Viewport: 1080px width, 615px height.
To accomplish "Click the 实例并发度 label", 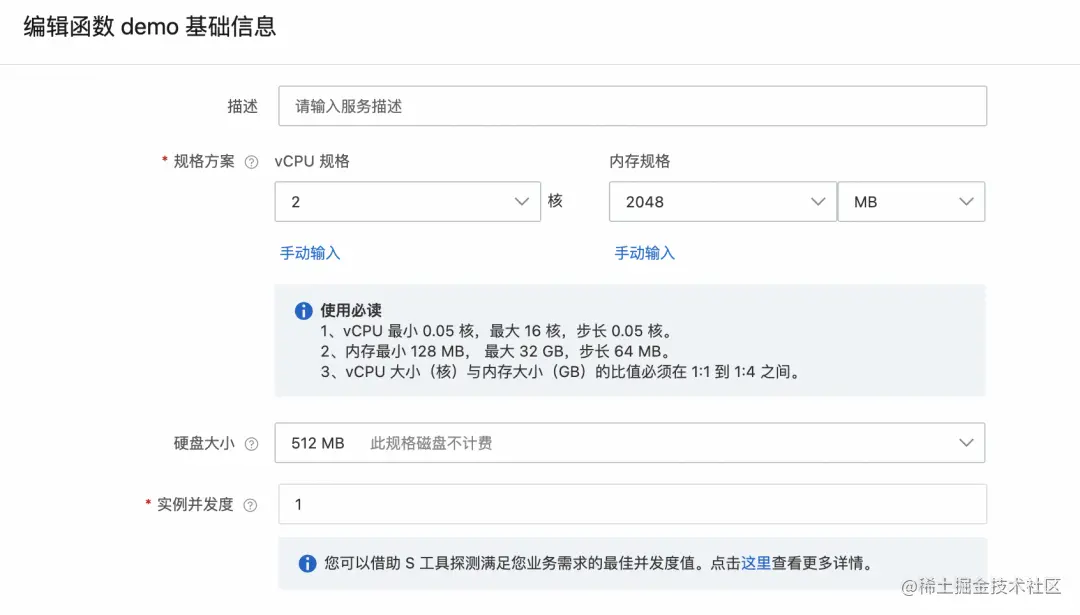I will click(x=195, y=505).
